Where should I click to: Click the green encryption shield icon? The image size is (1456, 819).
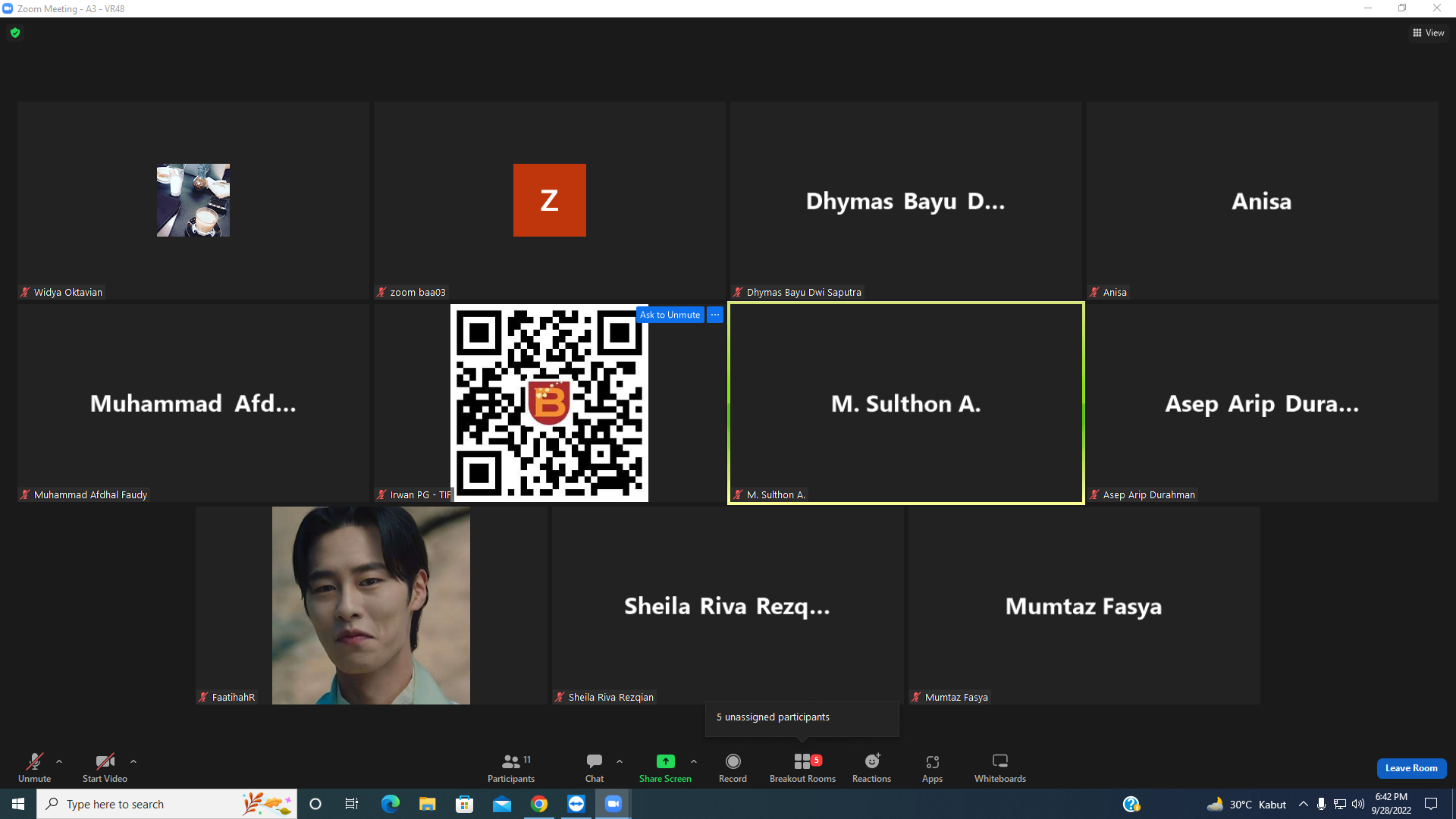click(15, 33)
